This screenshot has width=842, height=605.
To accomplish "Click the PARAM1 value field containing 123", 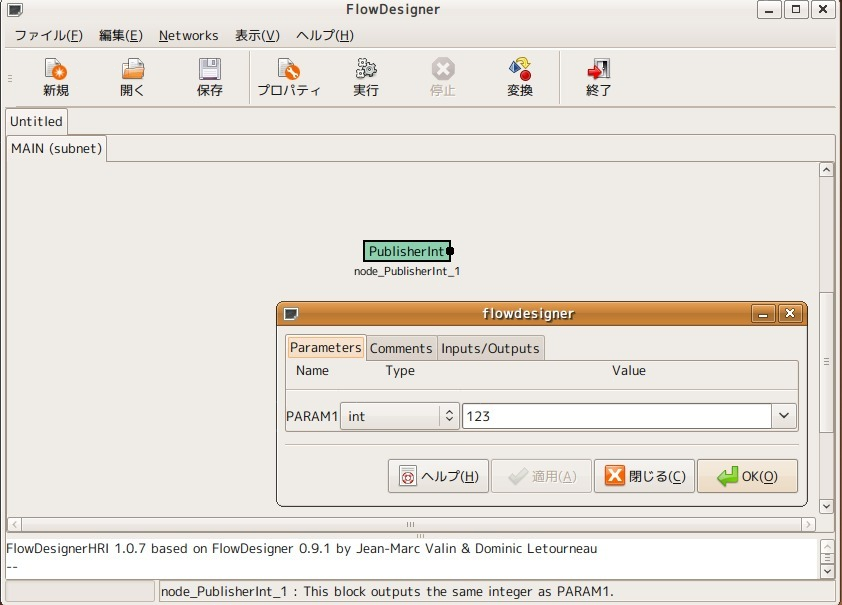I will 615,416.
